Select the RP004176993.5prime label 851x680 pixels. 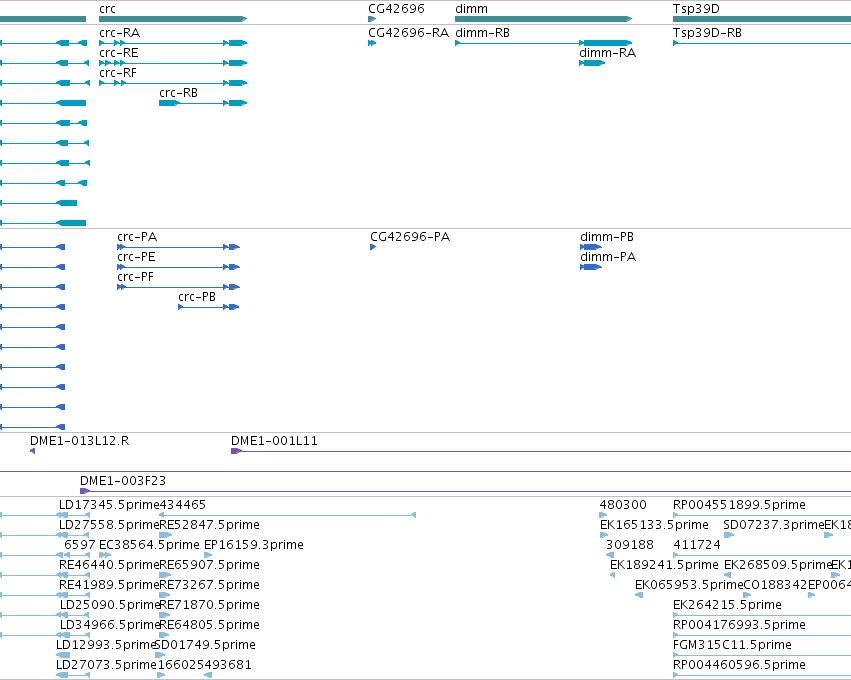pyautogui.click(x=739, y=625)
